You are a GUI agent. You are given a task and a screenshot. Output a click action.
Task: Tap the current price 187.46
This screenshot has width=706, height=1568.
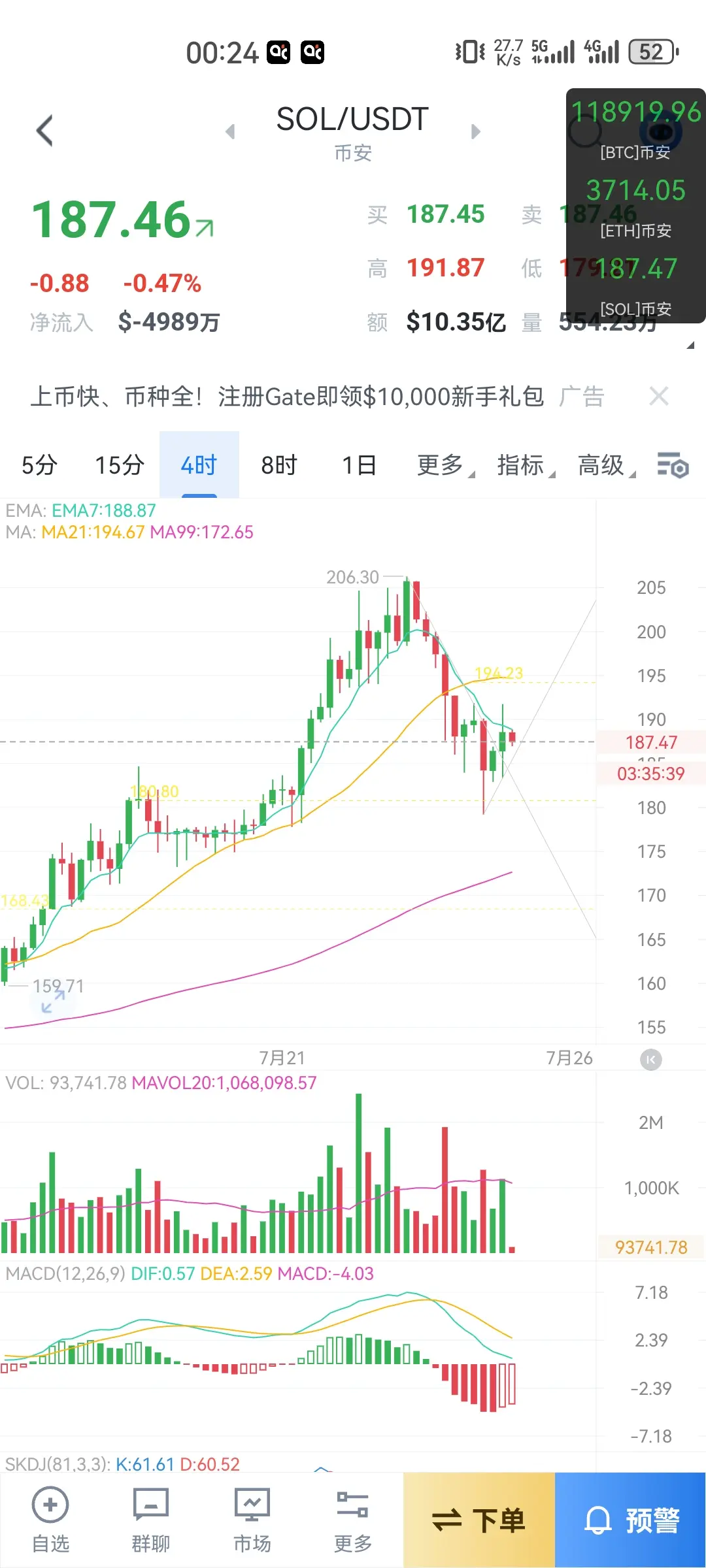point(111,220)
